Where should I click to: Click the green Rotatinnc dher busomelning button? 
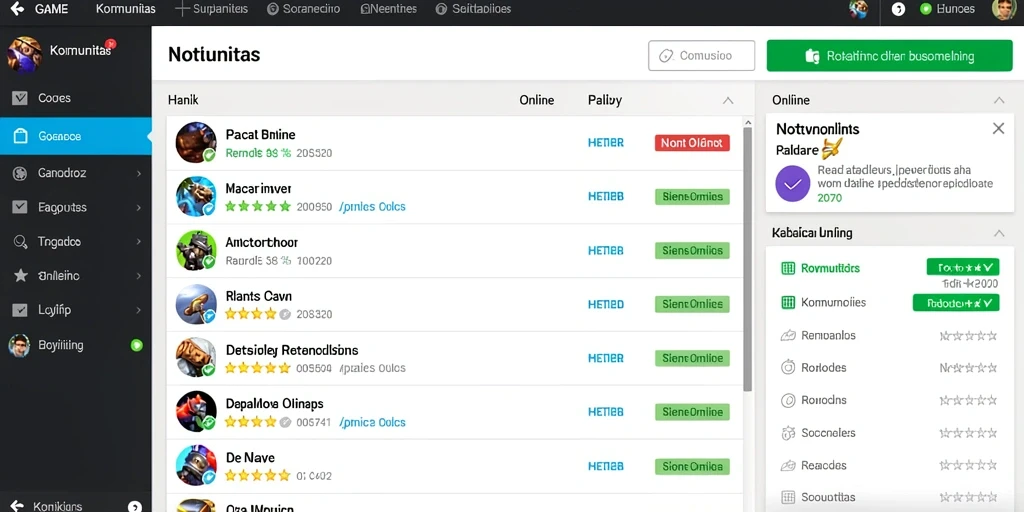coord(889,56)
